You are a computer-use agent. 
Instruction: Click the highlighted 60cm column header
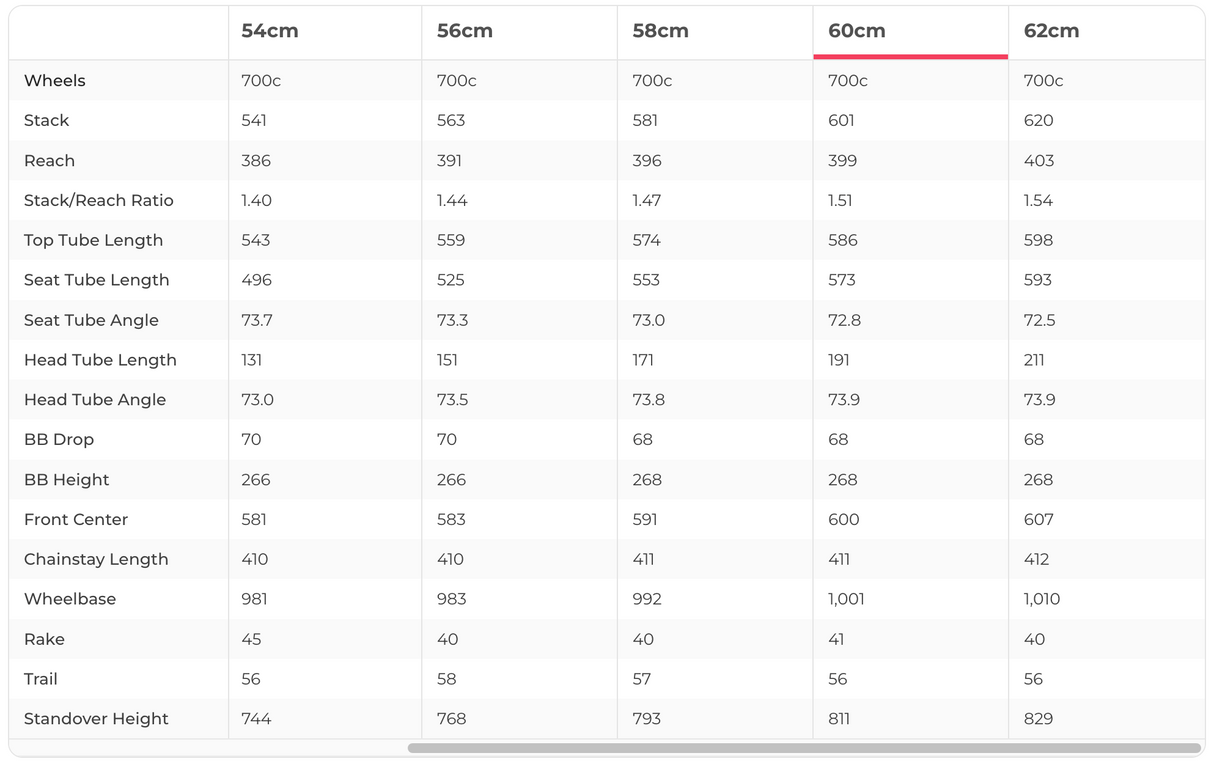tap(857, 31)
